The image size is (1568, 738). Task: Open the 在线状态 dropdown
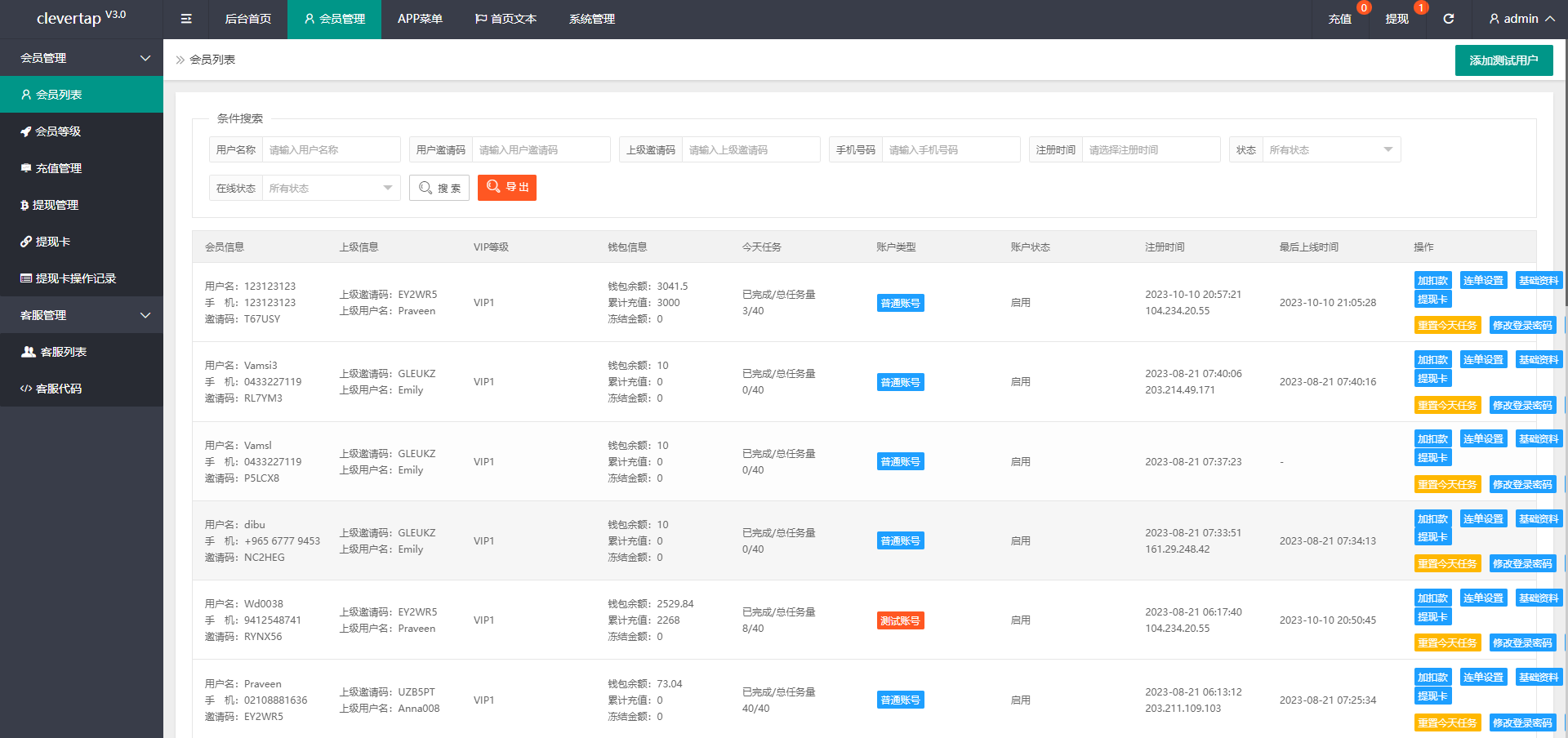coord(330,189)
